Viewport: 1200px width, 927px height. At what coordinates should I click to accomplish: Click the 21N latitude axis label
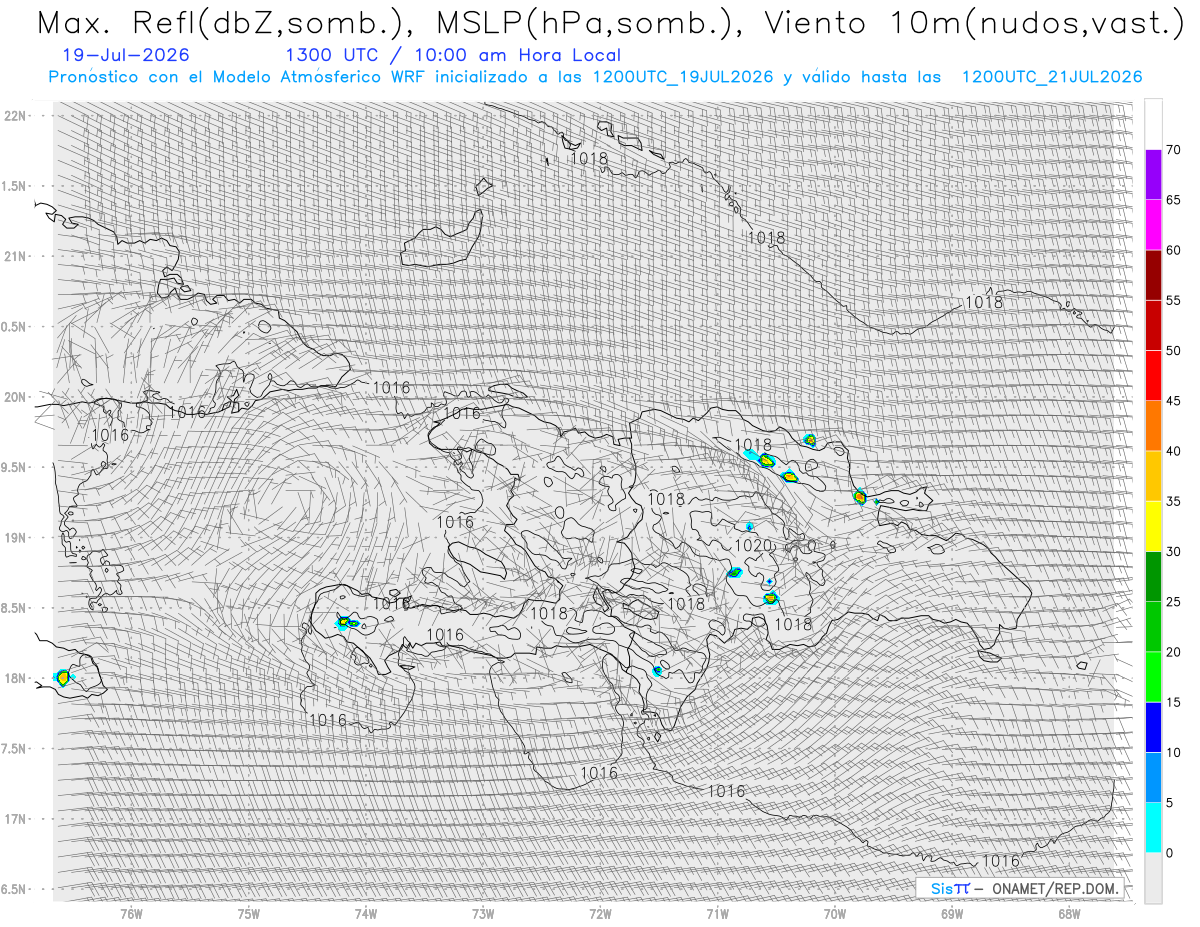point(16,256)
